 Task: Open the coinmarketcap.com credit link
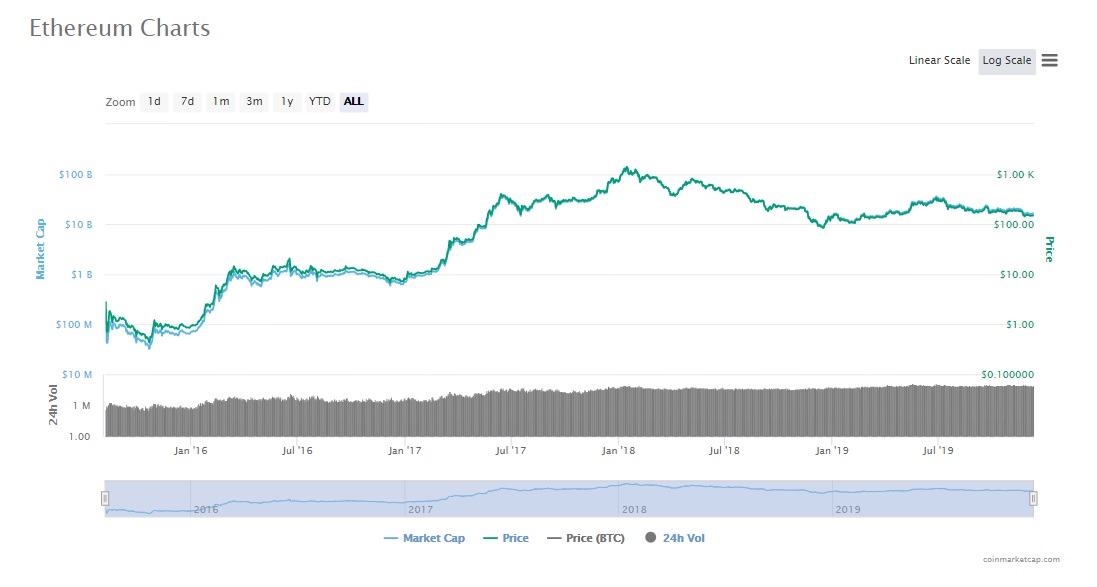1020,559
